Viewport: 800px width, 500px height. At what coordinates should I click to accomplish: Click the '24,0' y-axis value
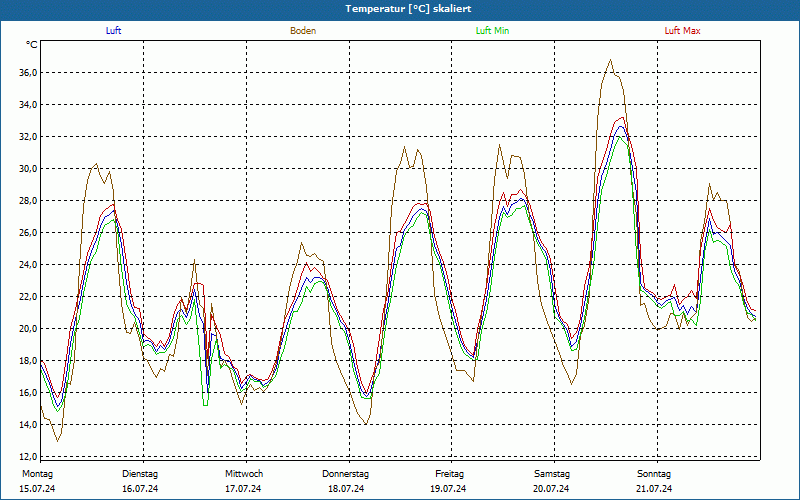tap(28, 265)
